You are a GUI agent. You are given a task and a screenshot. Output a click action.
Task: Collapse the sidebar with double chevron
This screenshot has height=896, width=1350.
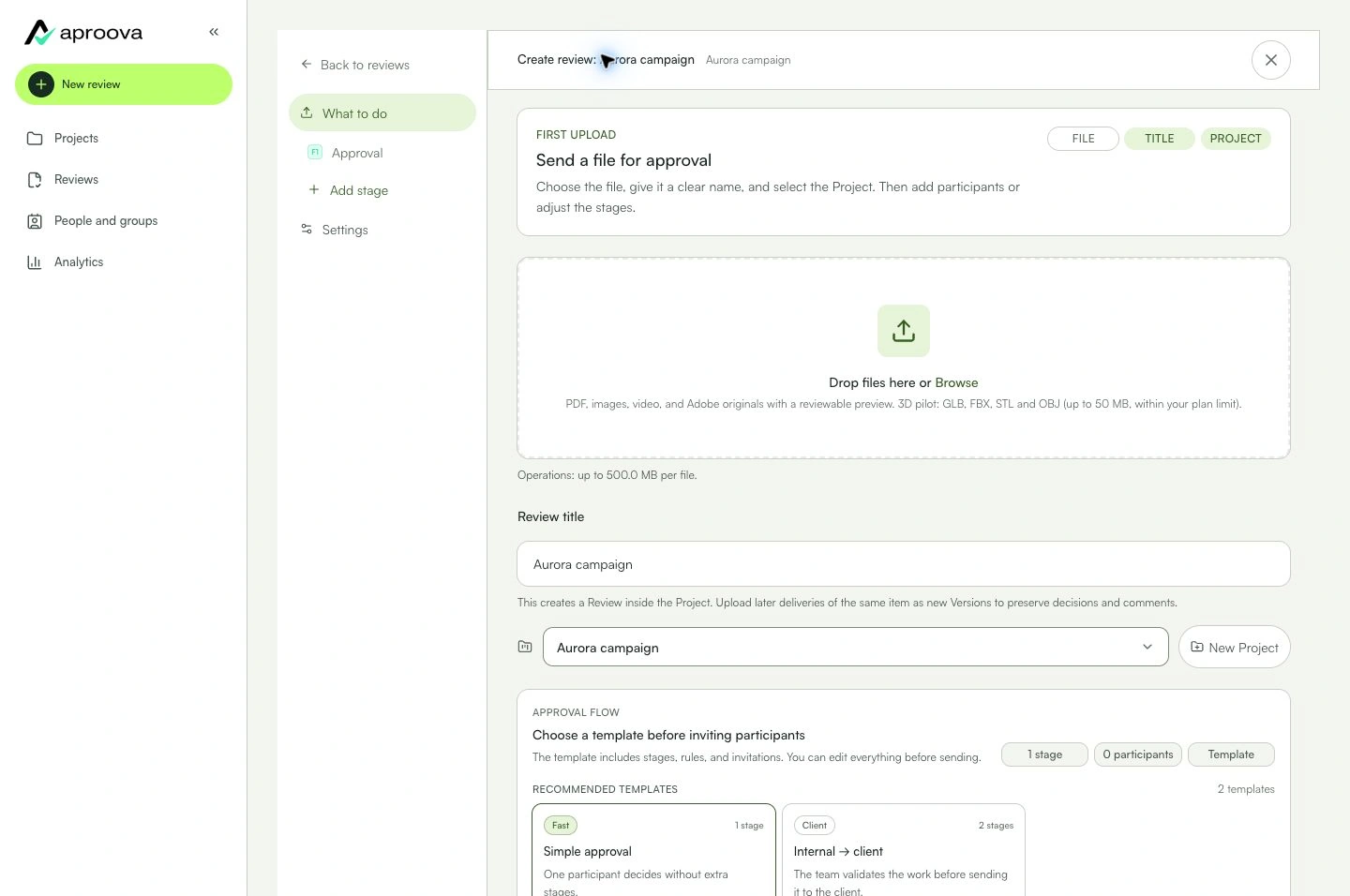(x=214, y=32)
